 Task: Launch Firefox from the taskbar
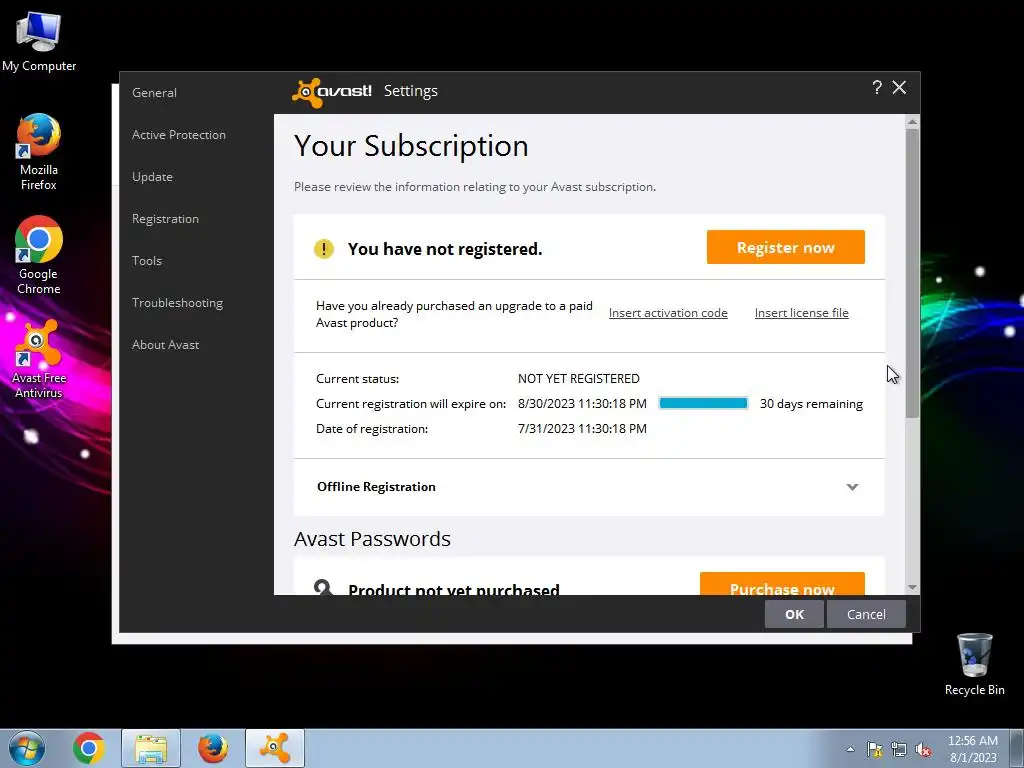coord(213,748)
